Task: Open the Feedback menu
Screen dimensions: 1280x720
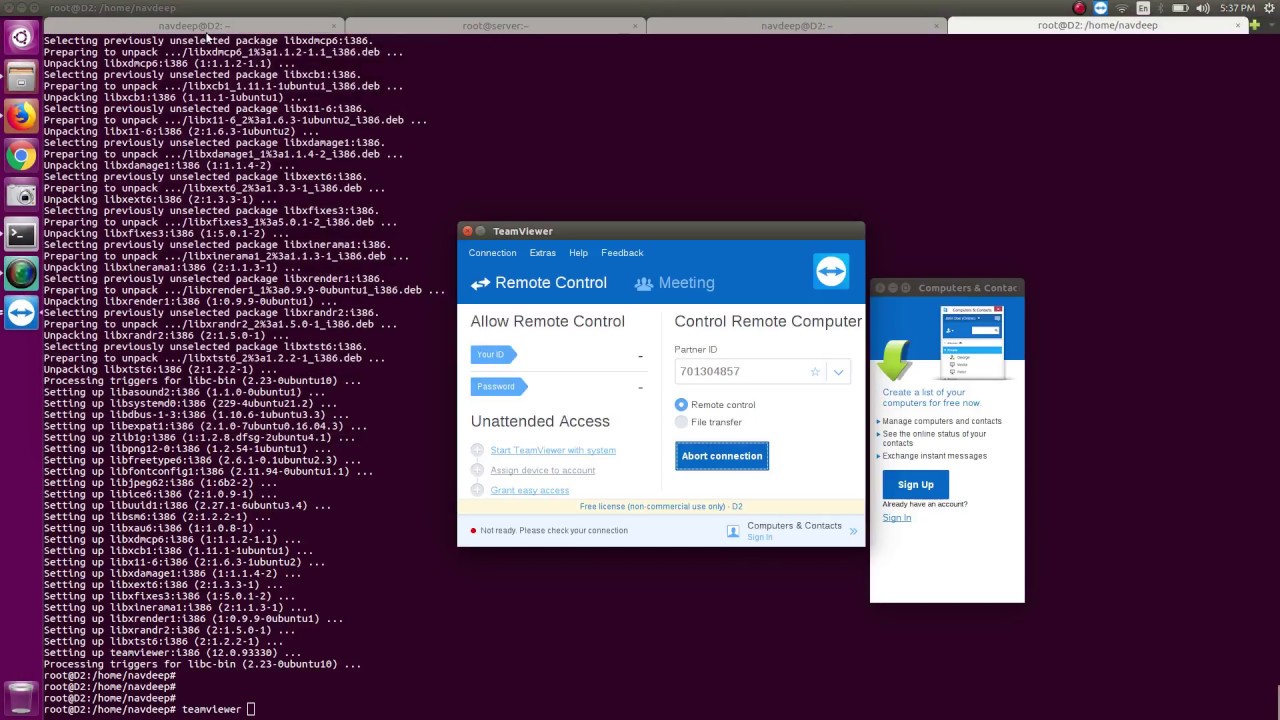Action: 622,253
